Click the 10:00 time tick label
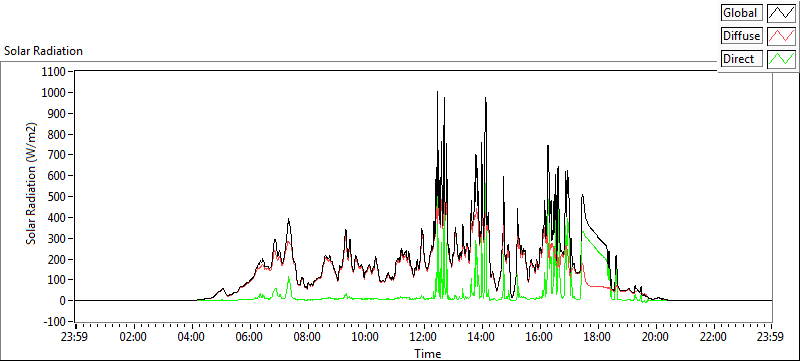 (x=366, y=337)
